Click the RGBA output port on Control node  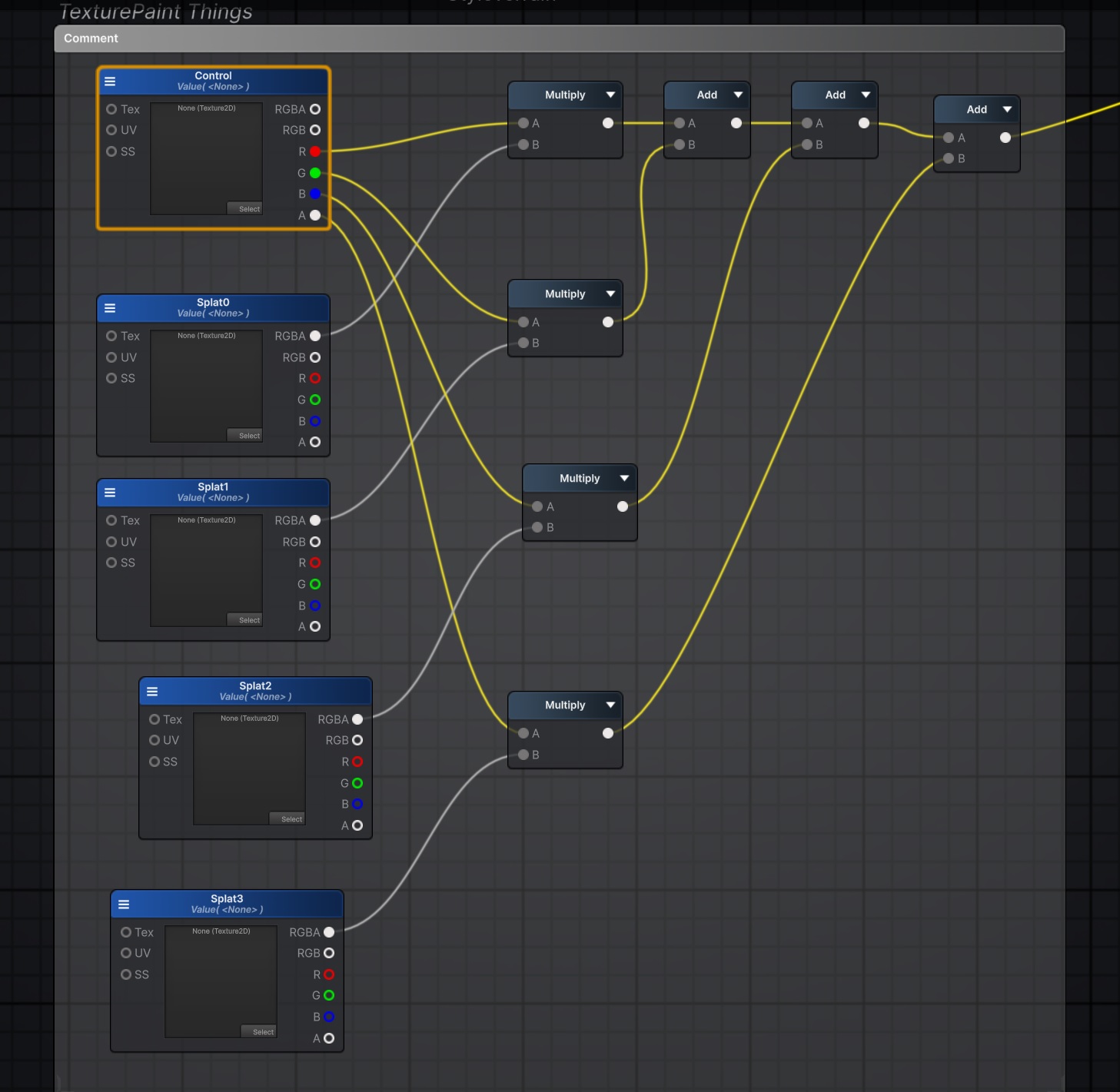coord(315,109)
